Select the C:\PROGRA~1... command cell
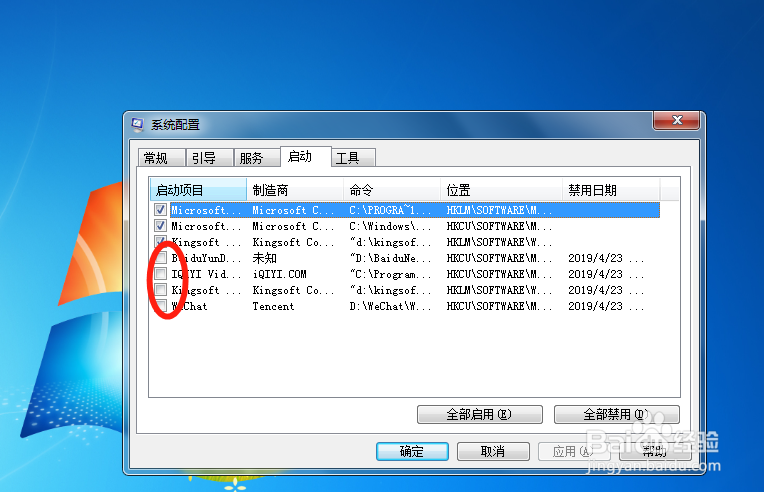 pos(390,210)
